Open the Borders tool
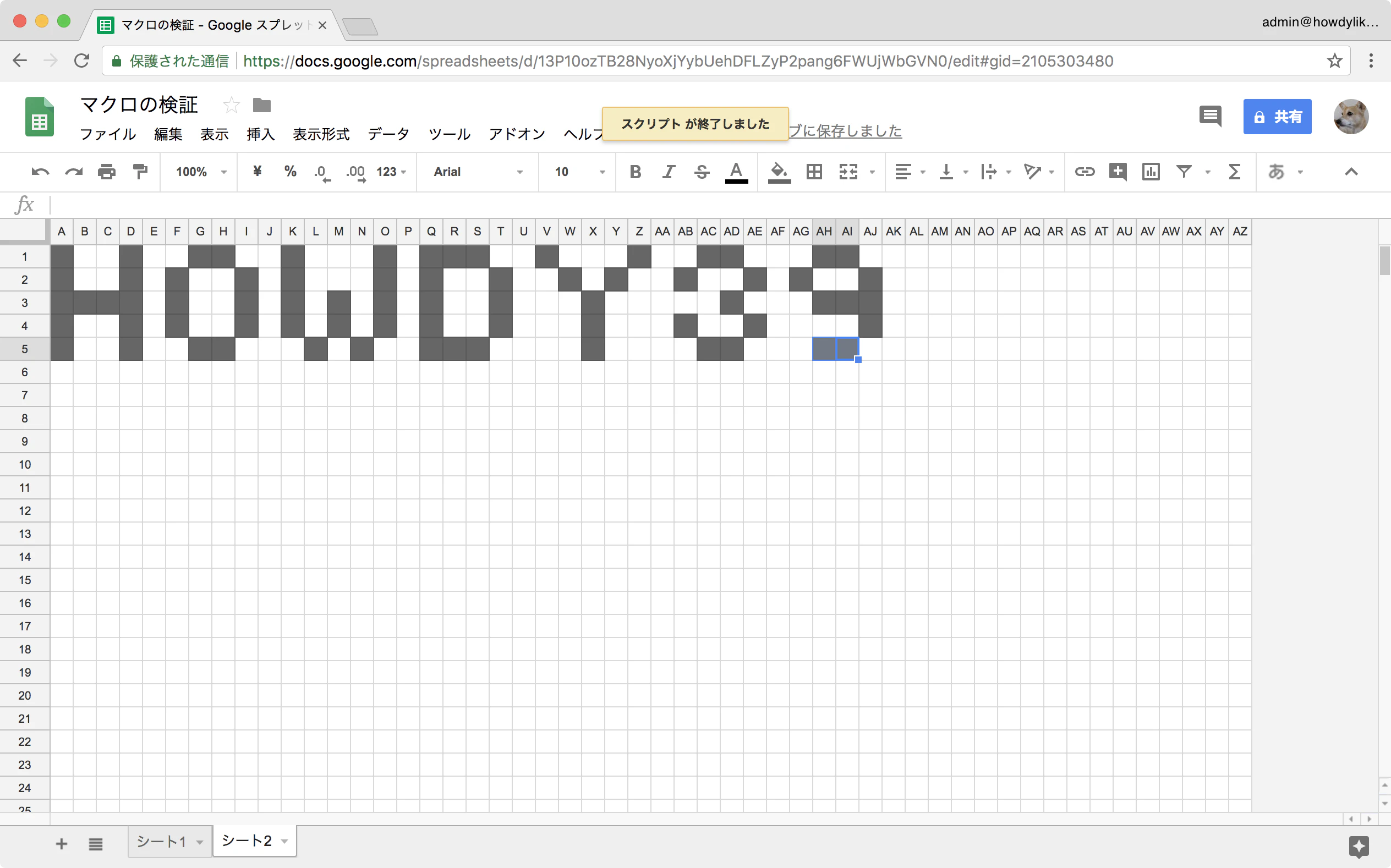Image resolution: width=1391 pixels, height=868 pixels. pyautogui.click(x=814, y=172)
